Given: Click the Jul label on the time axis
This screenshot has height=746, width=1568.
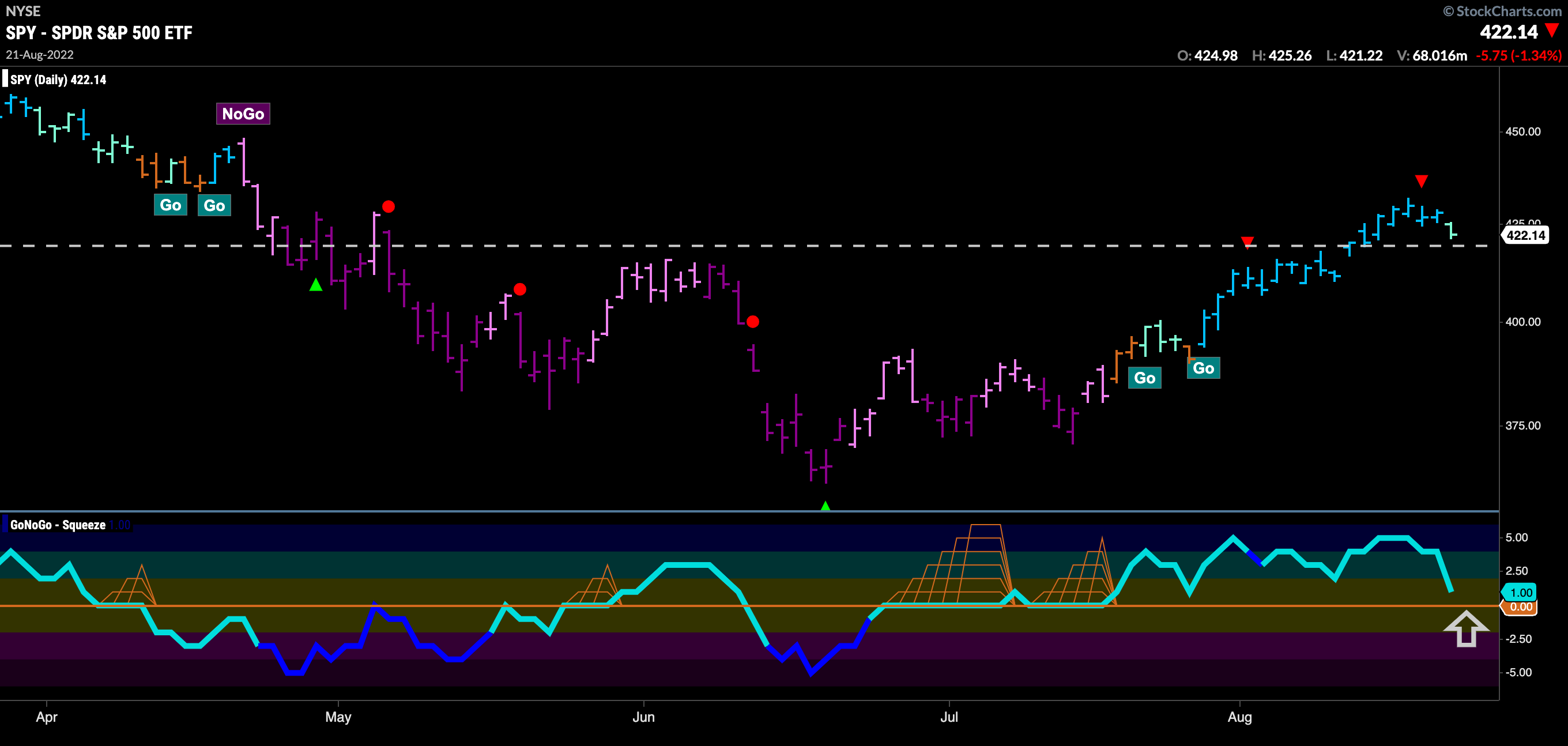Looking at the screenshot, I should click(949, 717).
